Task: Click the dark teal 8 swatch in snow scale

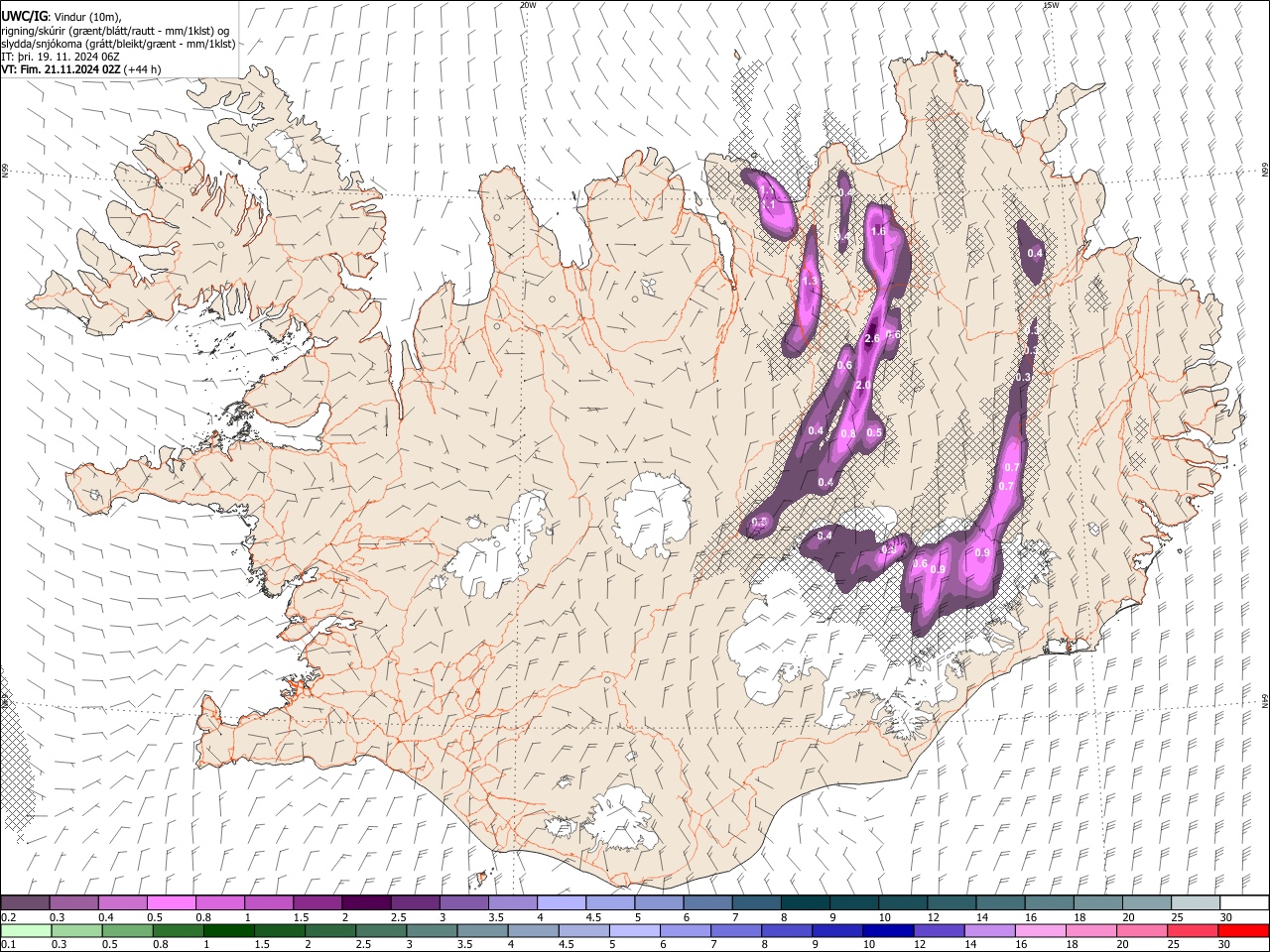Action: click(804, 902)
